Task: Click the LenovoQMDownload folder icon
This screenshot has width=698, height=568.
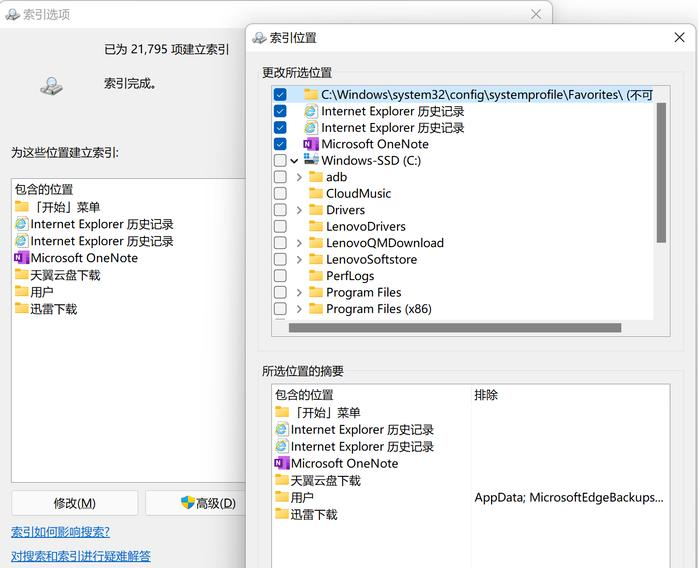Action: click(316, 243)
